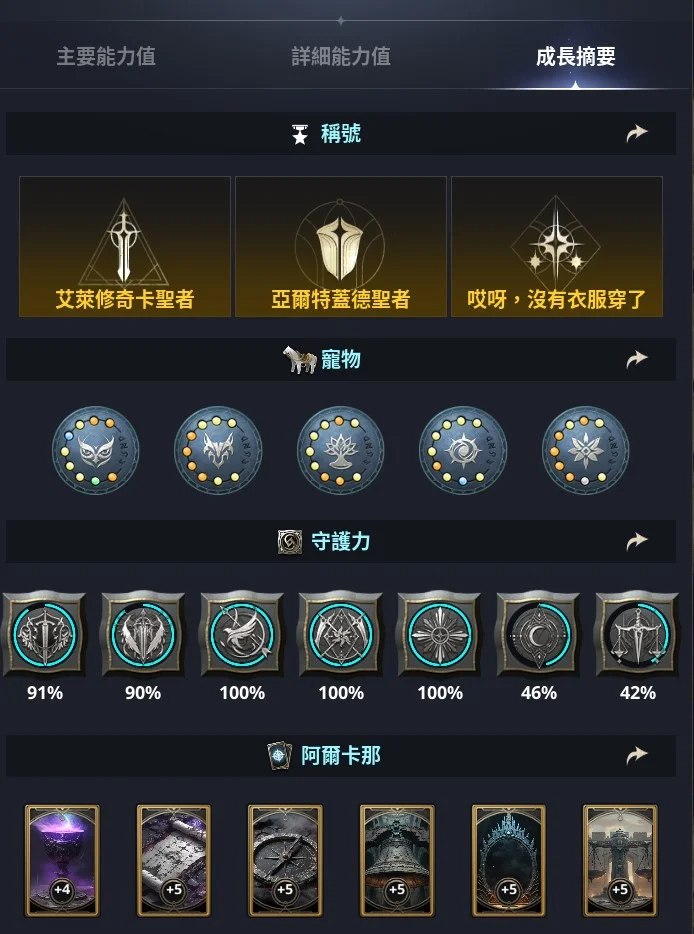This screenshot has height=934, width=694.
Task: Select the 亞爾特蓋德聖者 title card
Action: coord(341,247)
